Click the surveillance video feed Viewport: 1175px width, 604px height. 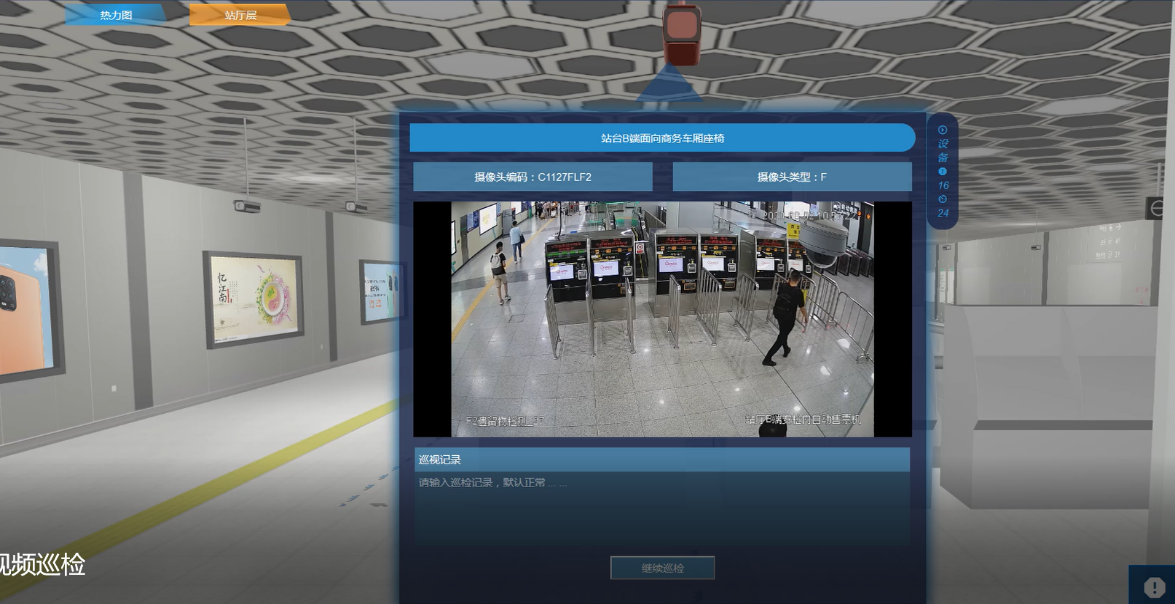point(662,319)
